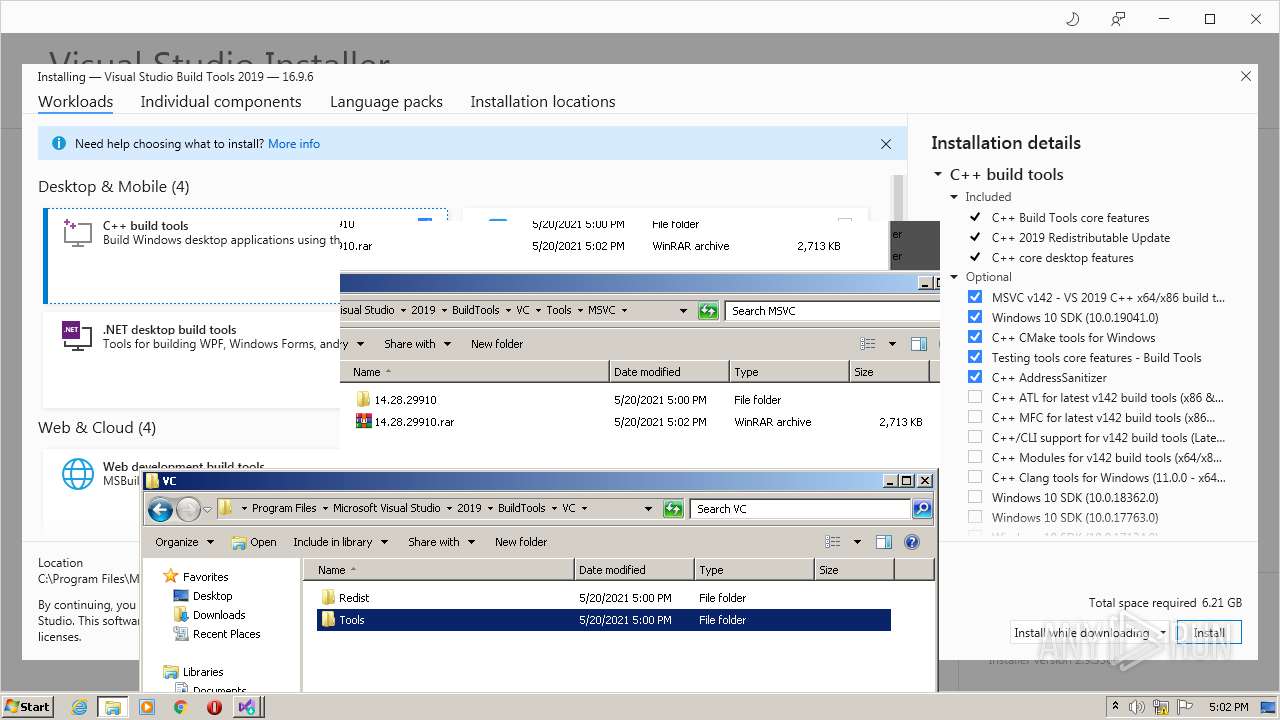Click the Start button
The width and height of the screenshot is (1280, 720).
click(28, 707)
